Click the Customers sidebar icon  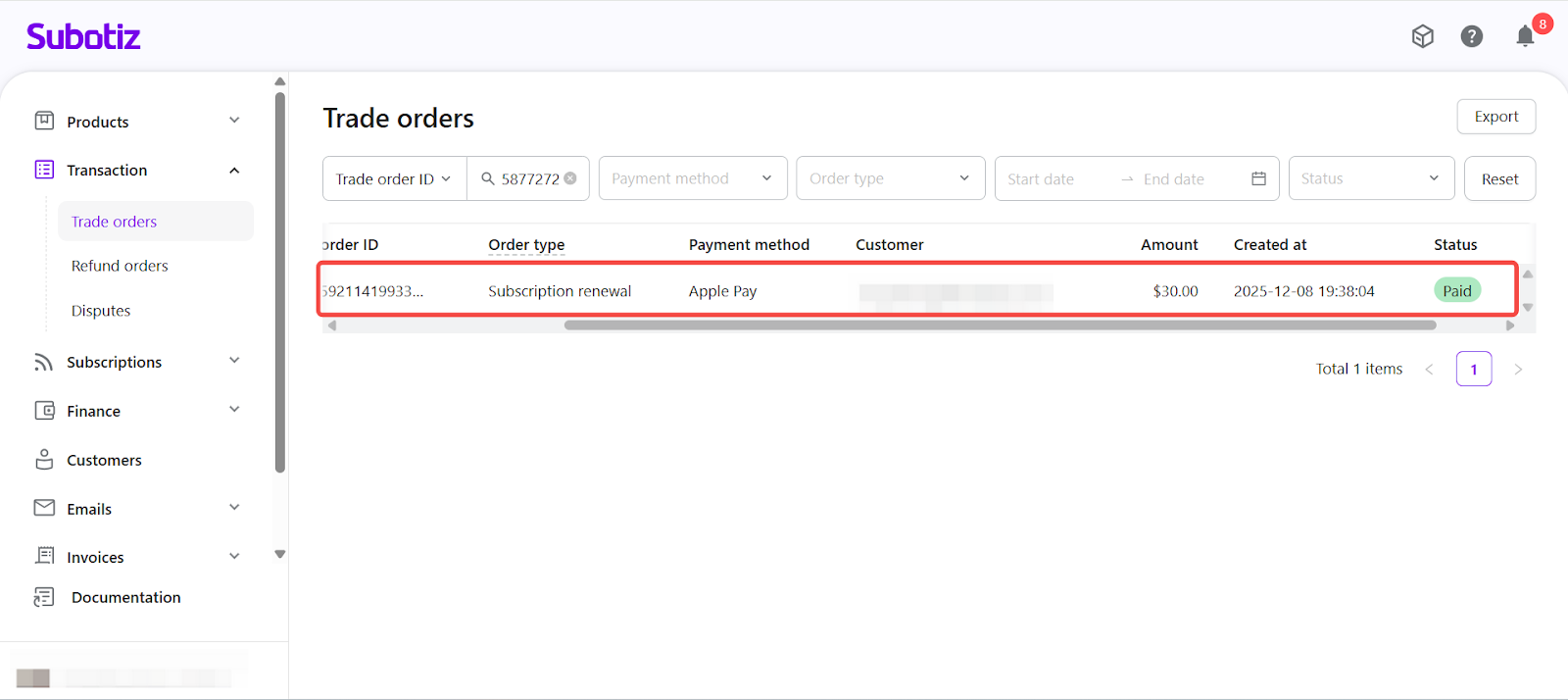coord(44,460)
